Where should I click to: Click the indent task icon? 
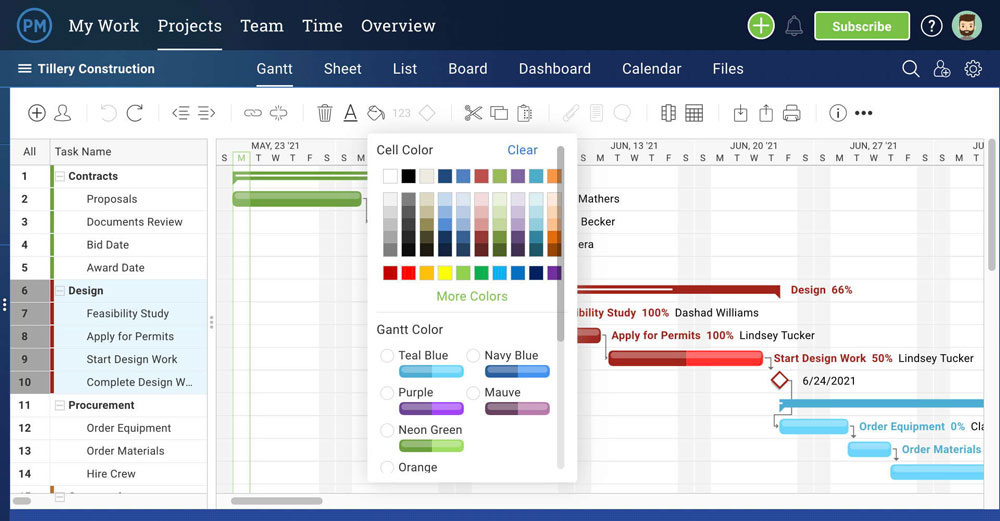click(207, 113)
